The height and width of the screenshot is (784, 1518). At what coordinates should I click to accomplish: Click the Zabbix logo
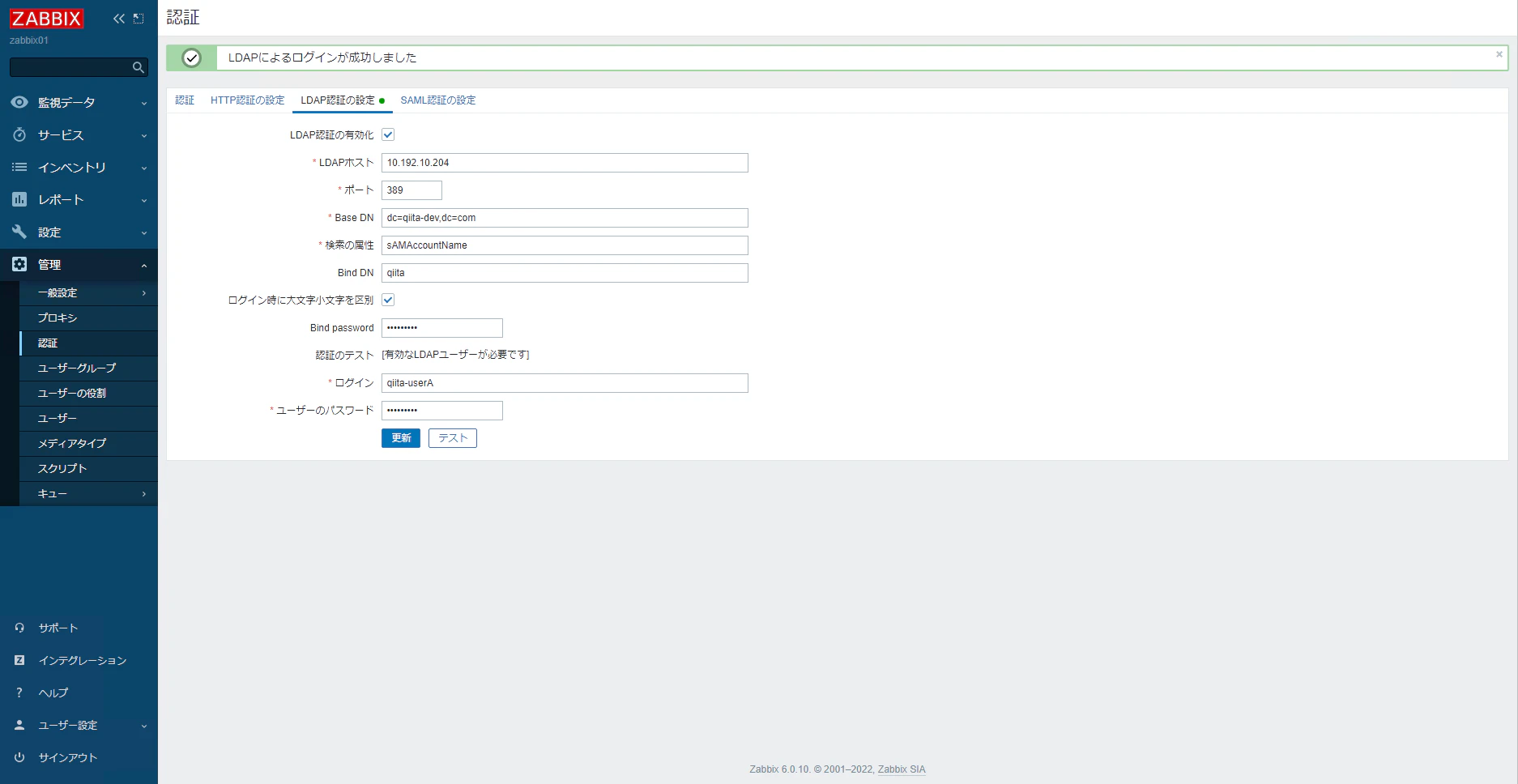point(46,19)
